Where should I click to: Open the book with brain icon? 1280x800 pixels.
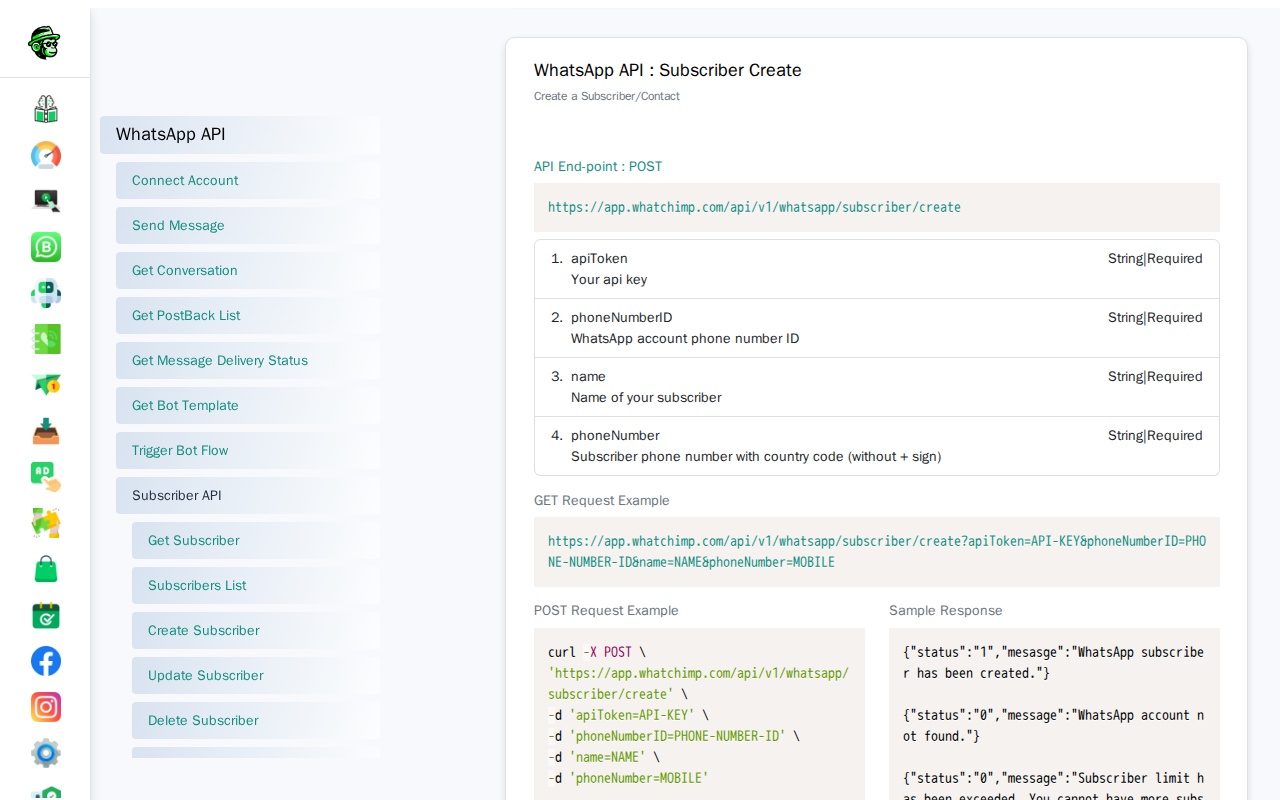pos(46,109)
